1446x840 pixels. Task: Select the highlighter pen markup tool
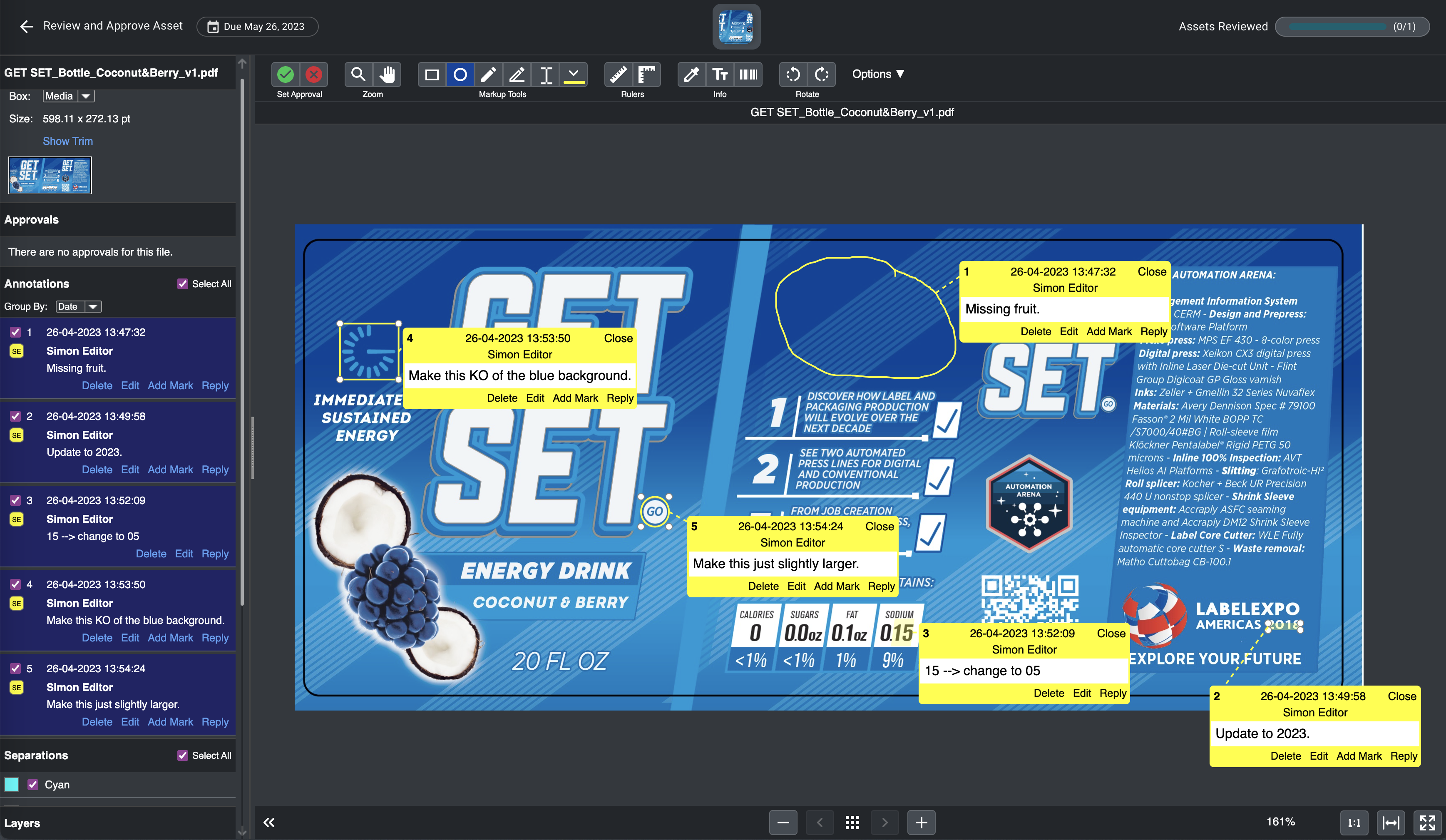pos(517,74)
